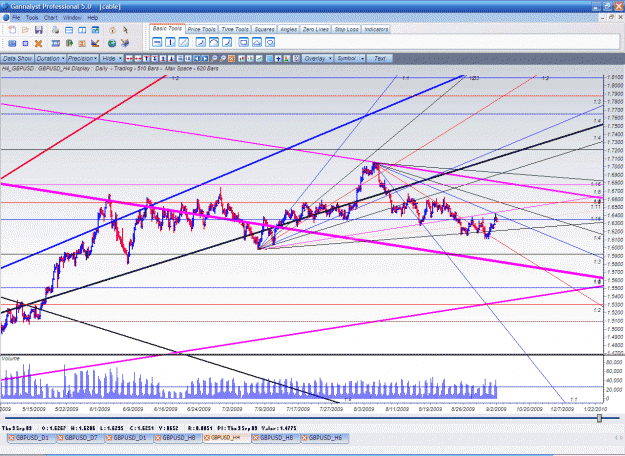This screenshot has width=625, height=456.
Task: Click the chart timeline slider handle
Action: (x=599, y=418)
